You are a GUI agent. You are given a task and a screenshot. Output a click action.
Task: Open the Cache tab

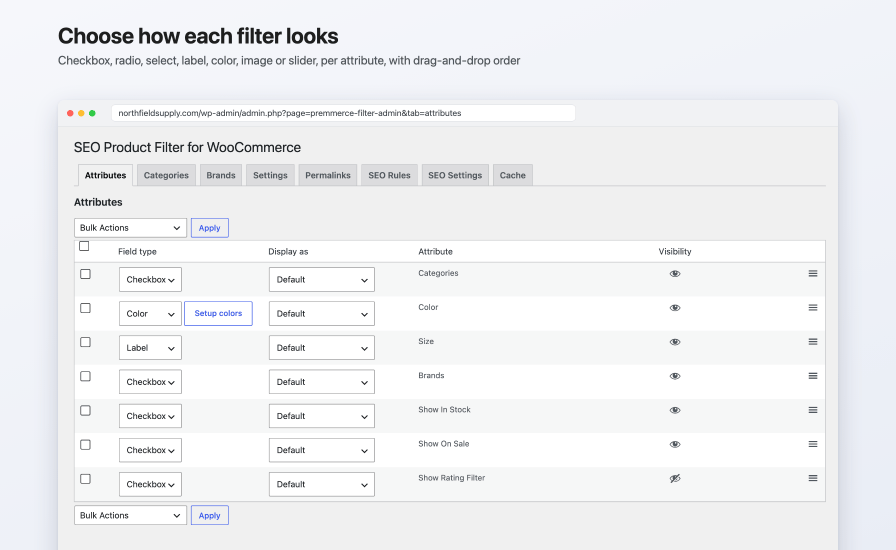click(x=513, y=175)
